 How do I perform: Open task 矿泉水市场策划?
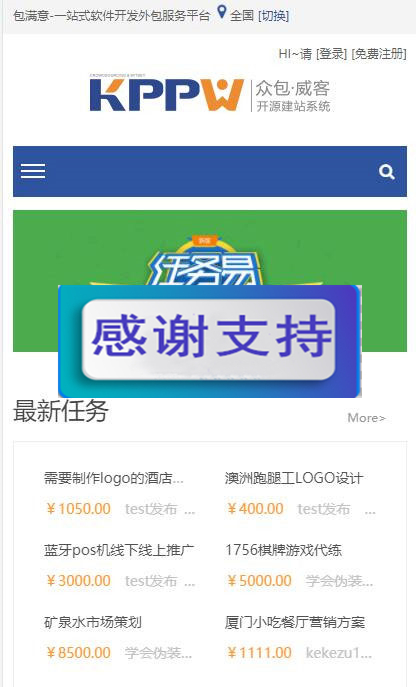click(x=92, y=622)
